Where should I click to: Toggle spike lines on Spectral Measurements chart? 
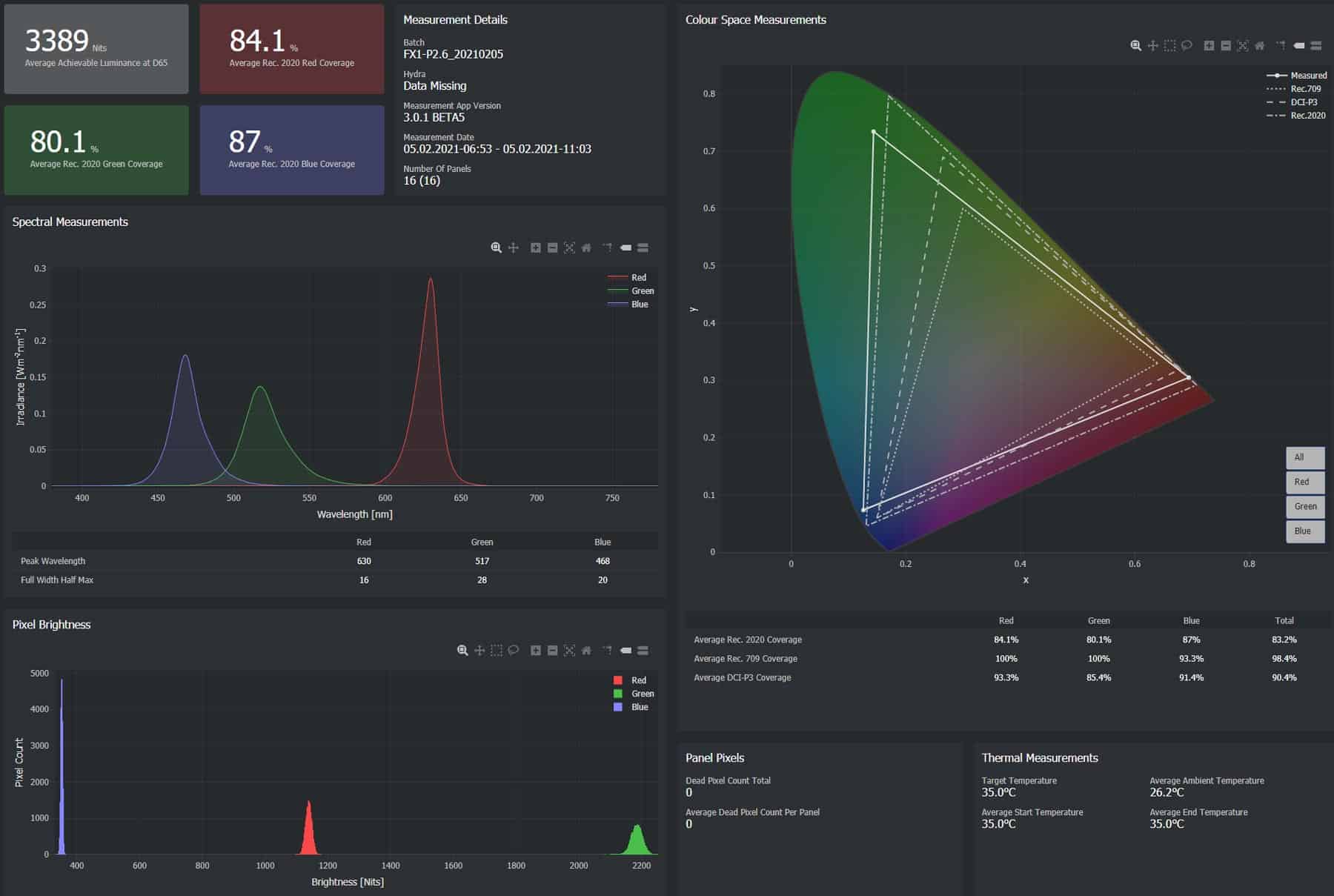click(607, 248)
